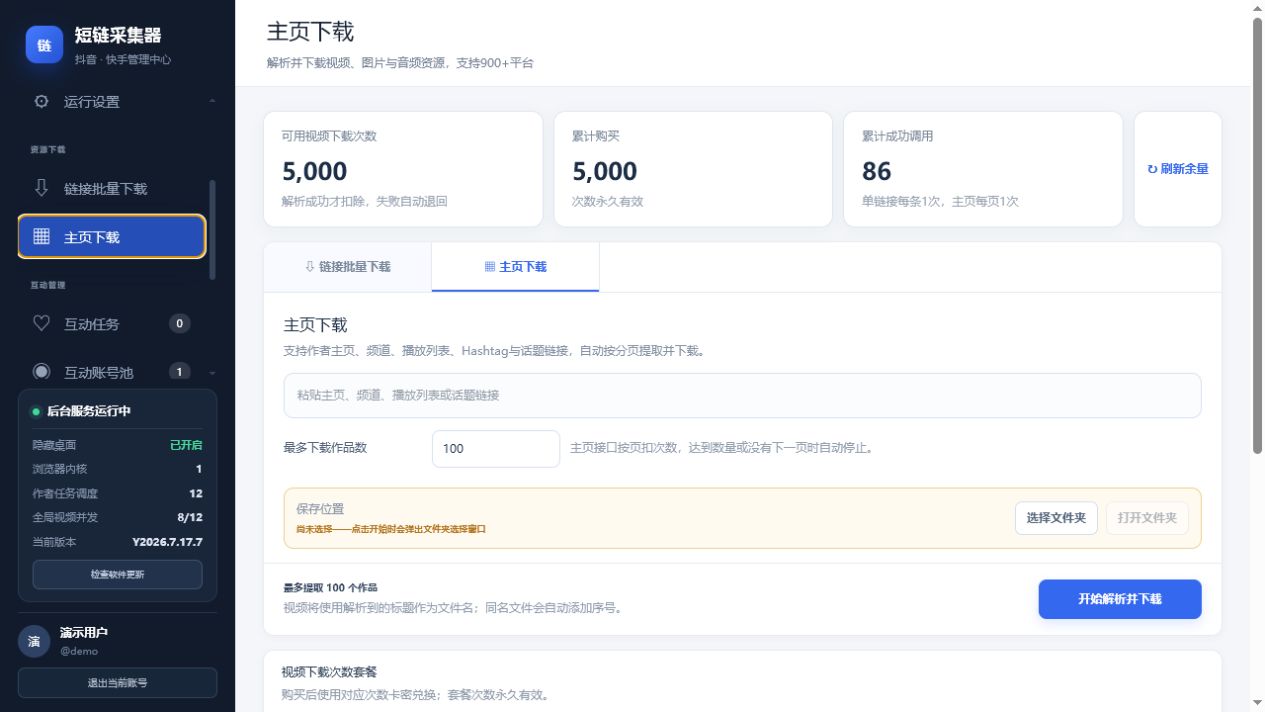Viewport: 1265px width, 712px height.
Task: Select 主页下载 sidebar item
Action: click(112, 237)
